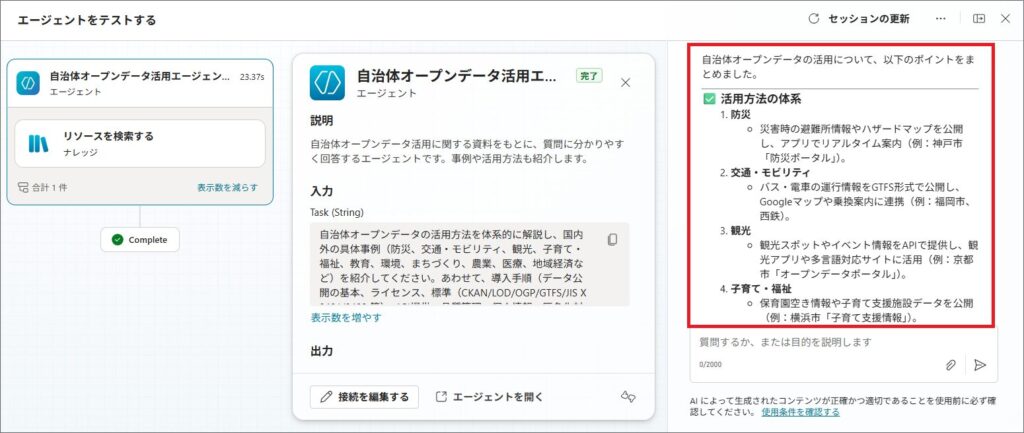Copy the Task input text with copy icon
Screen dimensions: 1024x433
613,239
